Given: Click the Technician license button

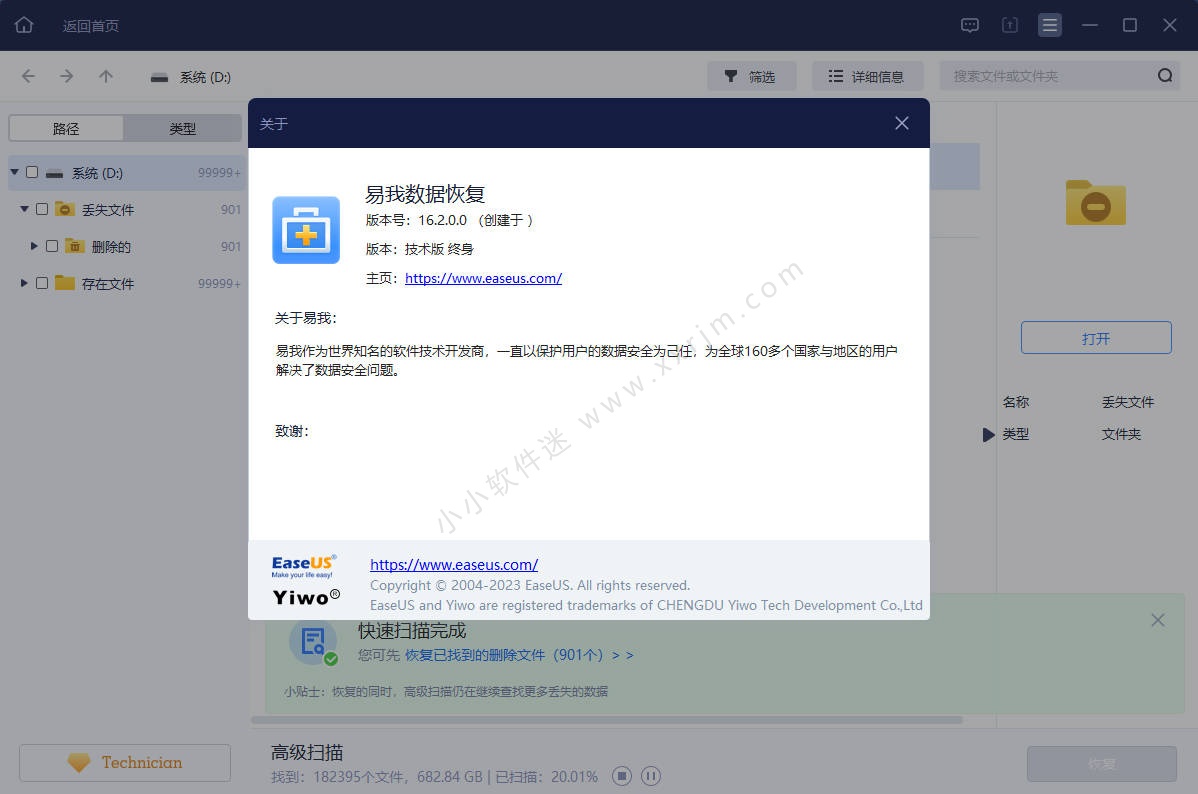Looking at the screenshot, I should [125, 763].
